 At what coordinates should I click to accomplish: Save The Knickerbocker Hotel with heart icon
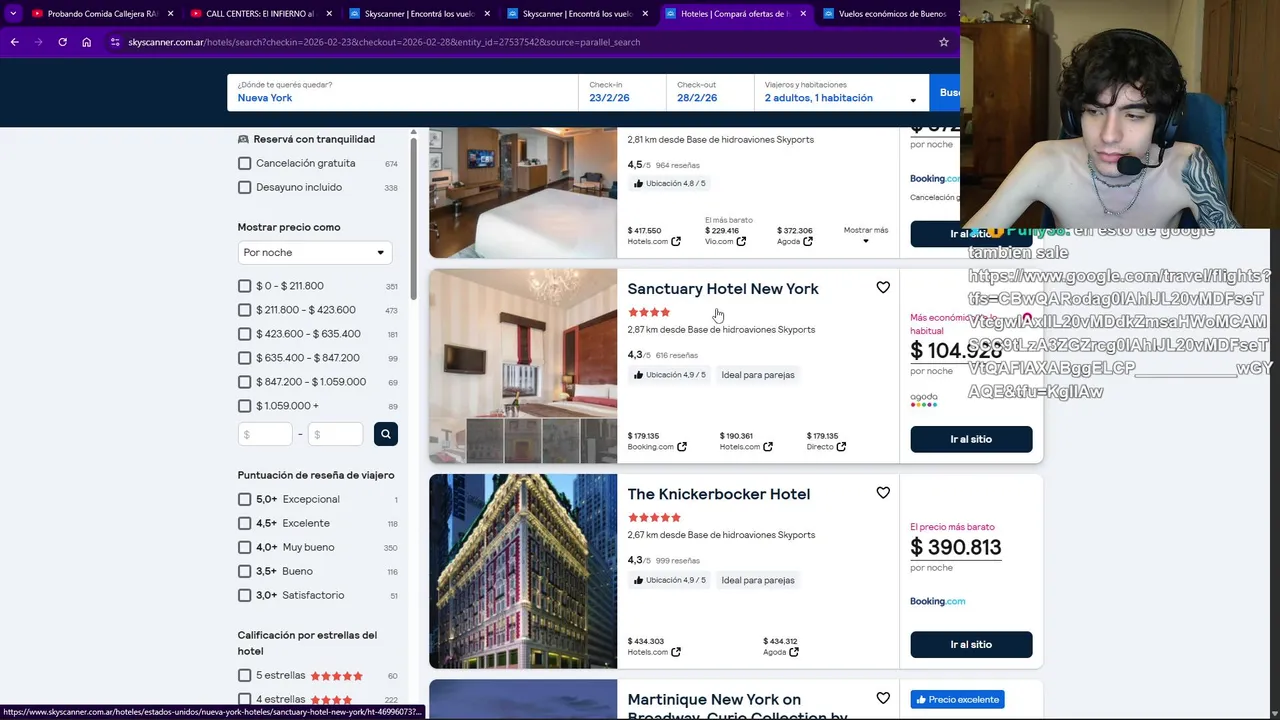883,493
